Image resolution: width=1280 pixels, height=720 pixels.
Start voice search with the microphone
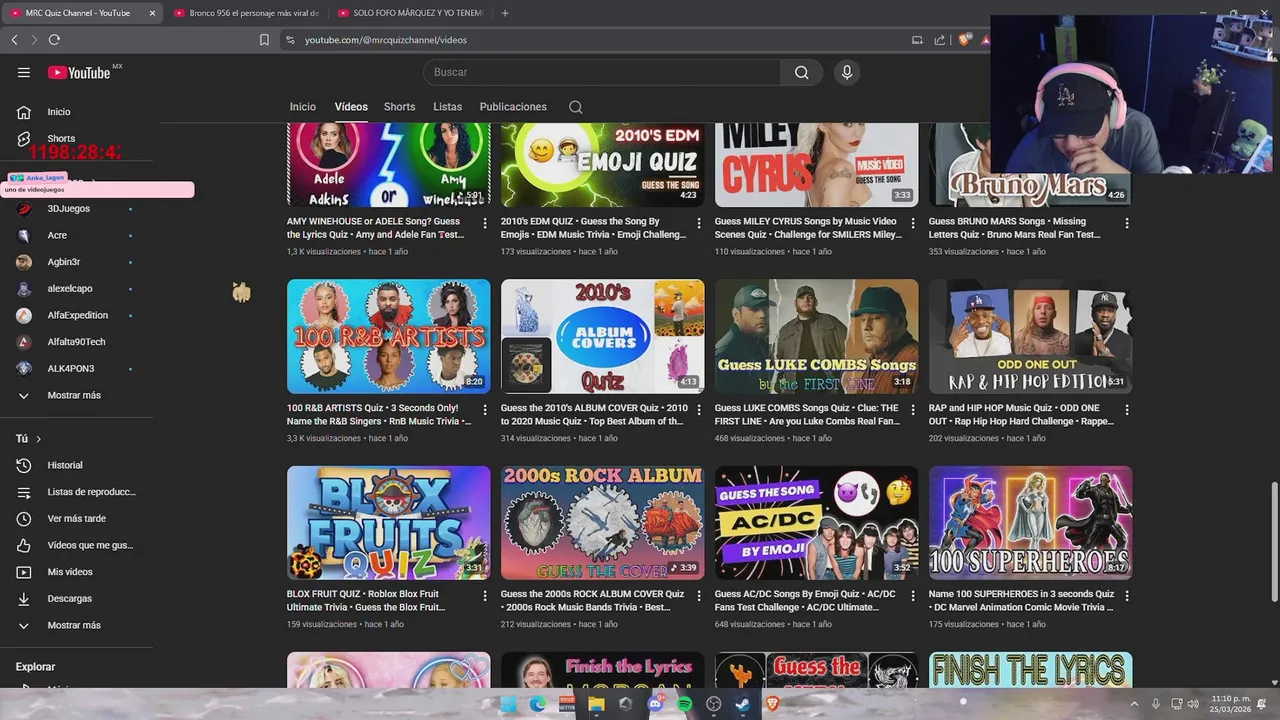click(847, 72)
